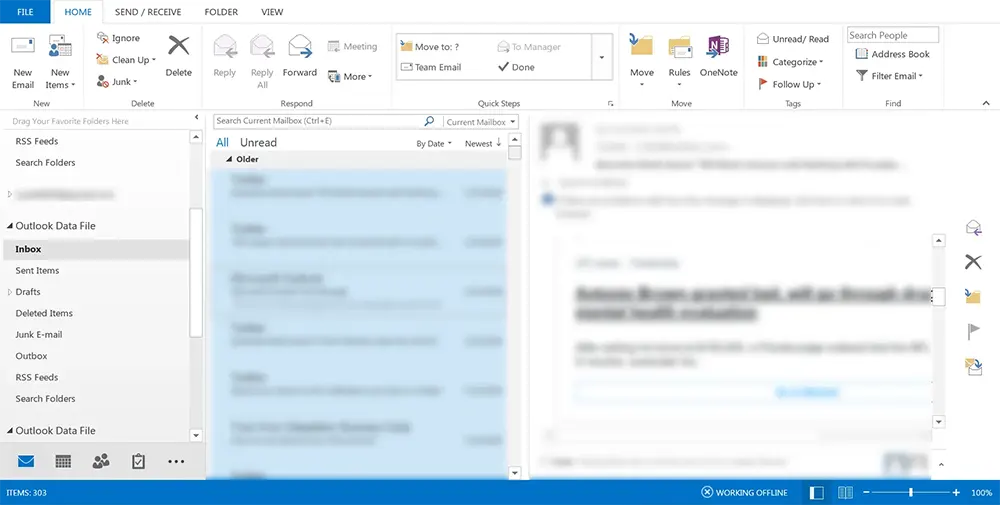Click the mark-read envelope quick-action icon
The width and height of the screenshot is (1000, 505).
973,367
